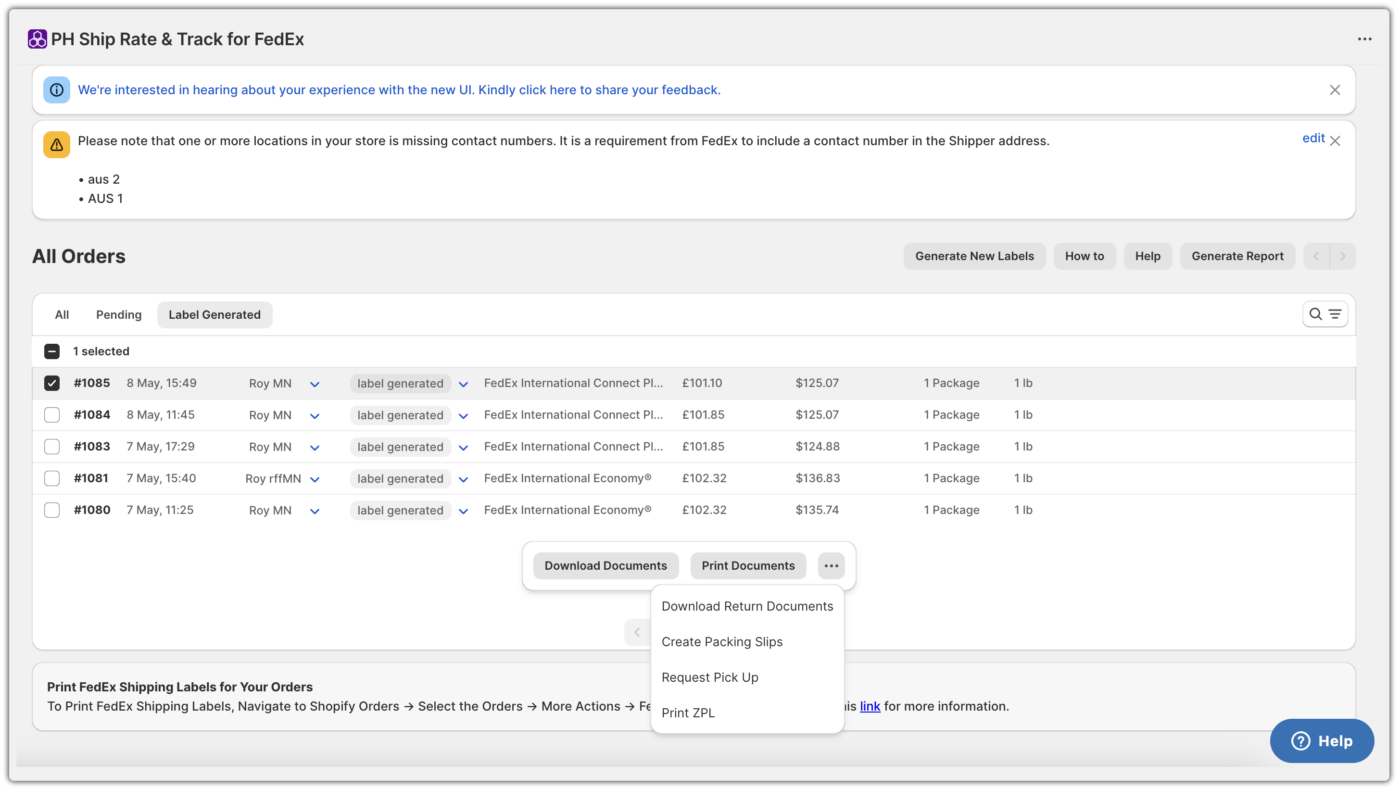Check the order #1081 checkbox
1400x788 pixels.
click(52, 478)
